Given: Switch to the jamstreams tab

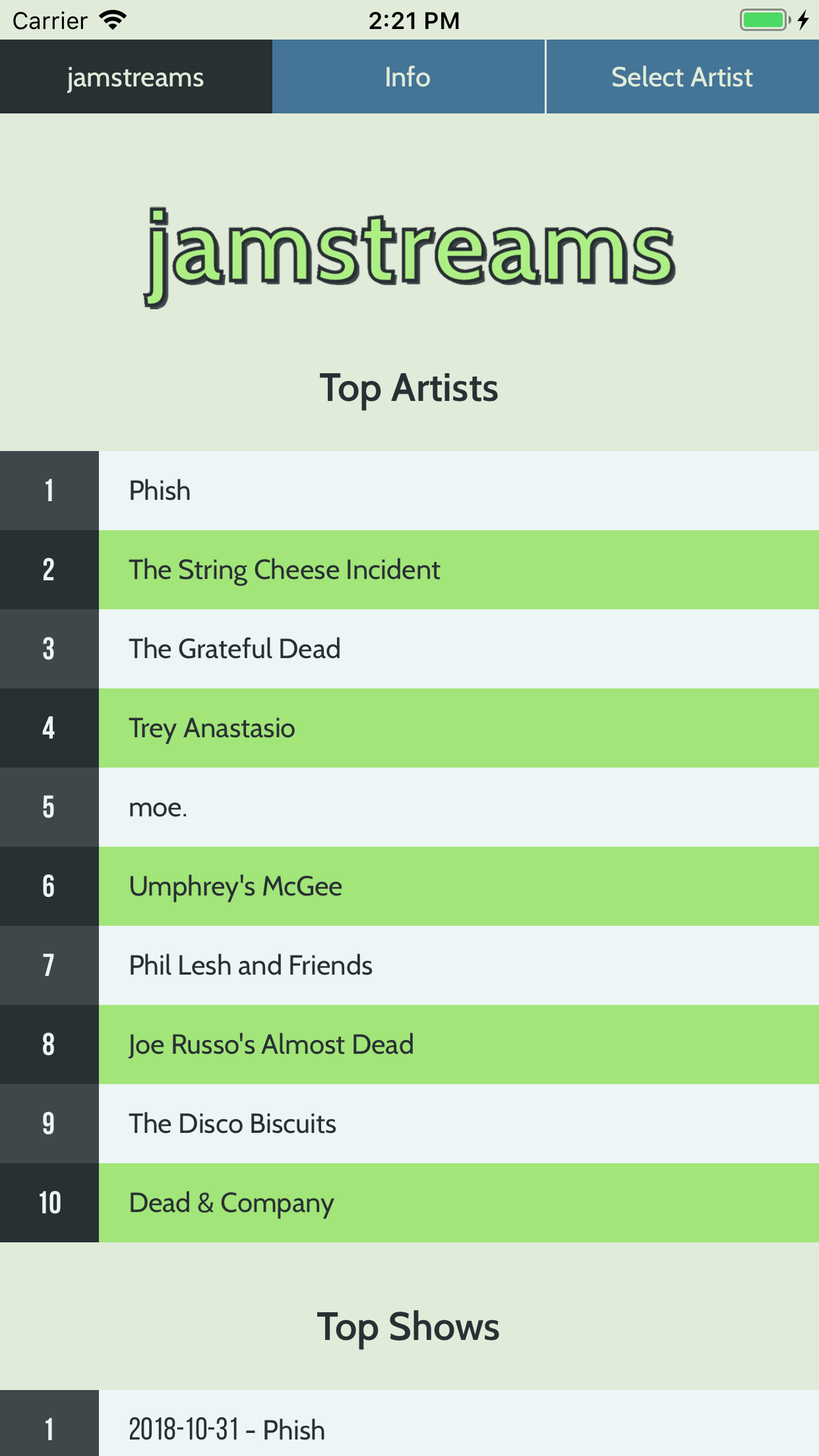Looking at the screenshot, I should [136, 77].
